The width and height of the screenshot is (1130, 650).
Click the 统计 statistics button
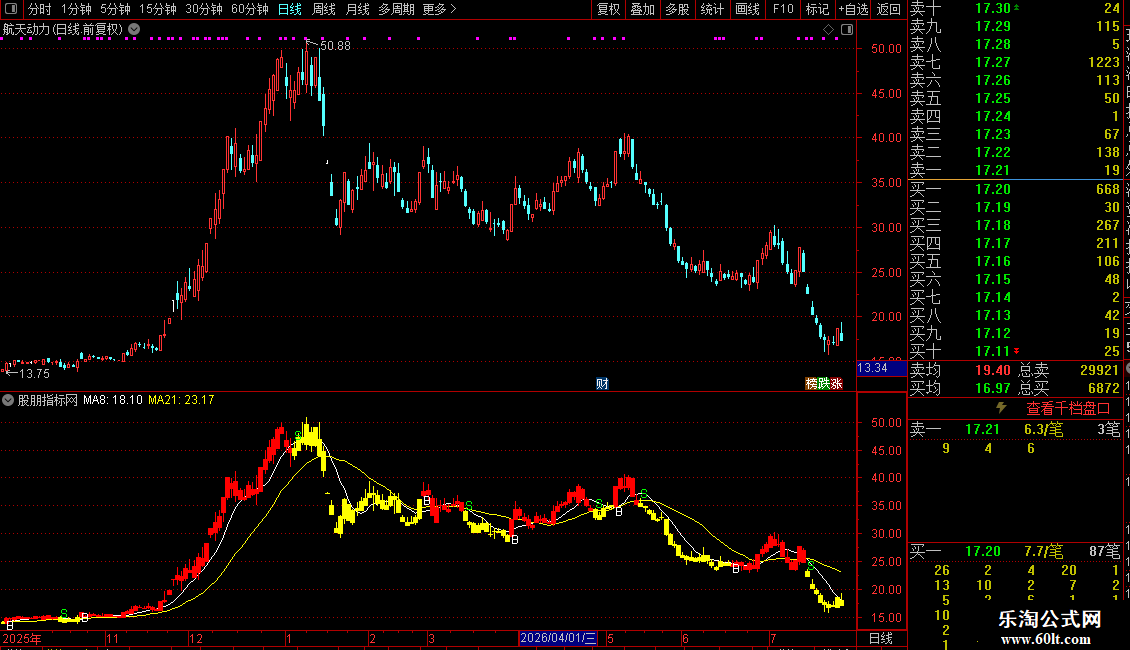point(712,9)
